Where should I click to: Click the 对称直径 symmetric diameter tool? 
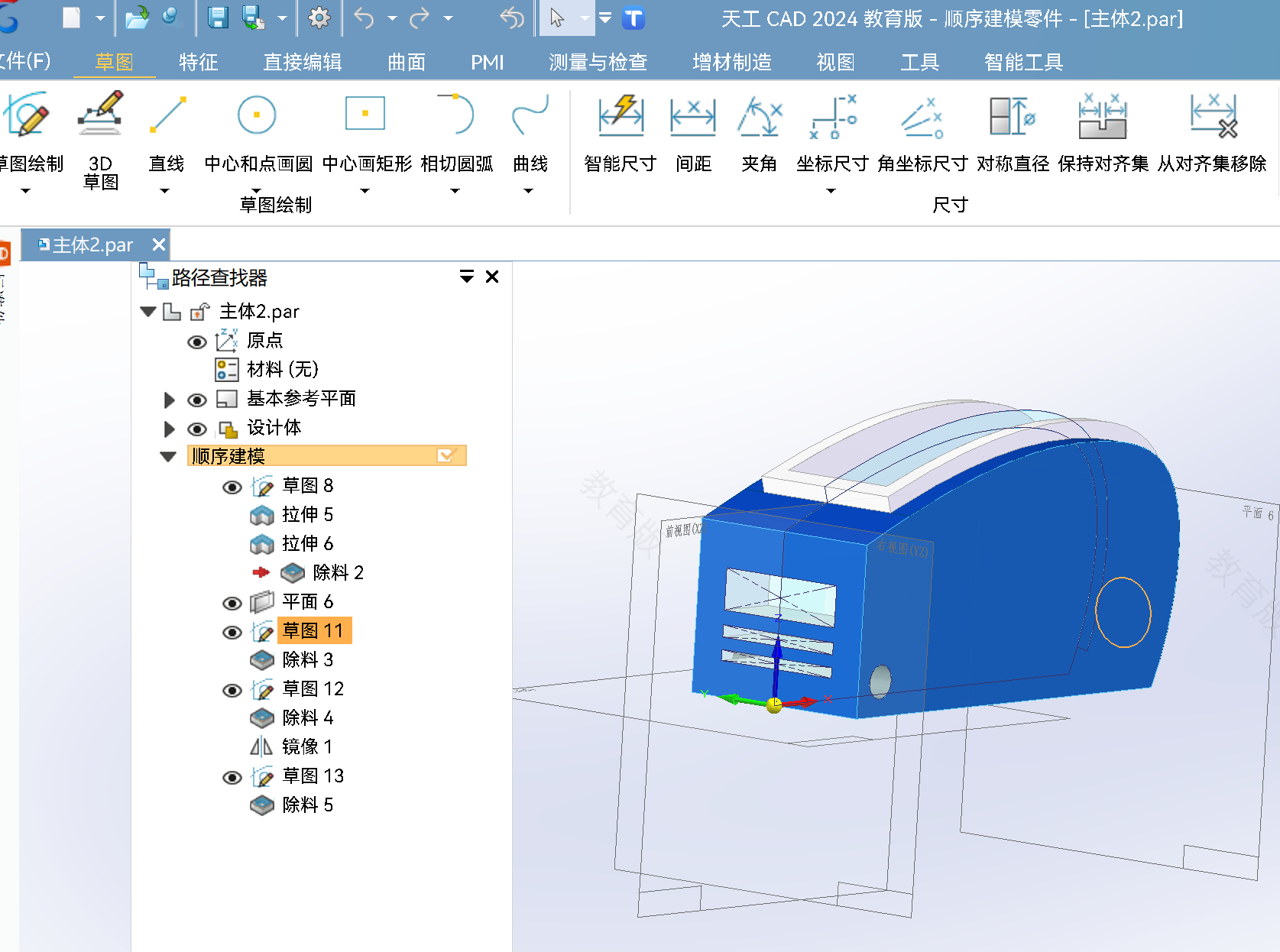1013,131
